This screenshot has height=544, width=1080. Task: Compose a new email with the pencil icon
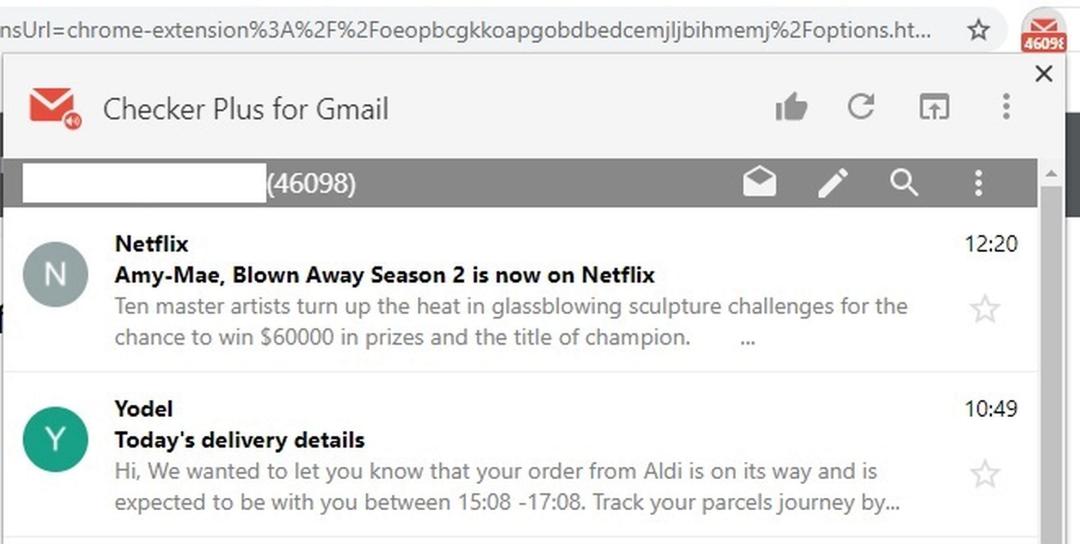(x=833, y=183)
